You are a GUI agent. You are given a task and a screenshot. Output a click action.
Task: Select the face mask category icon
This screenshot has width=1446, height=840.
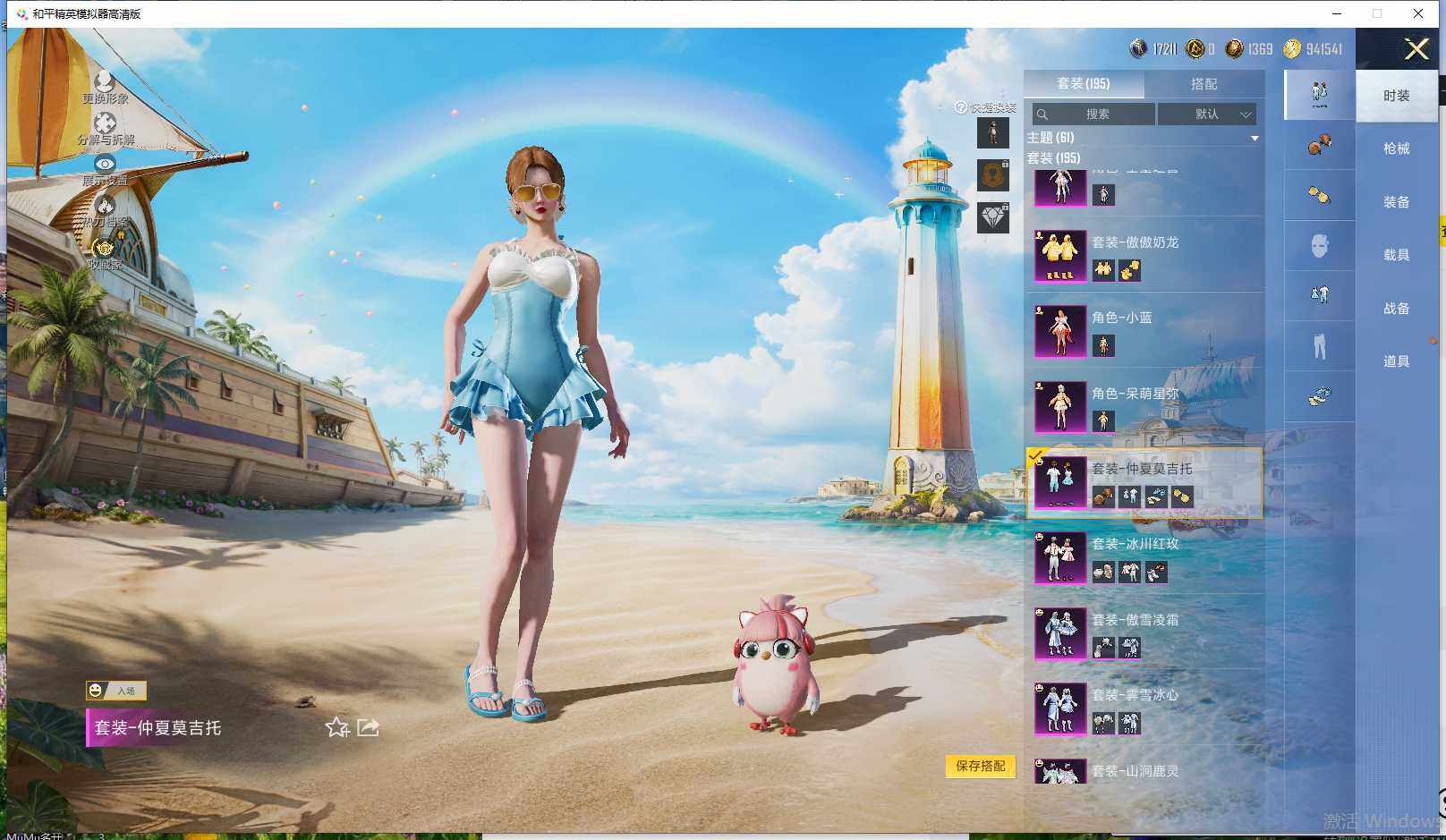1319,244
